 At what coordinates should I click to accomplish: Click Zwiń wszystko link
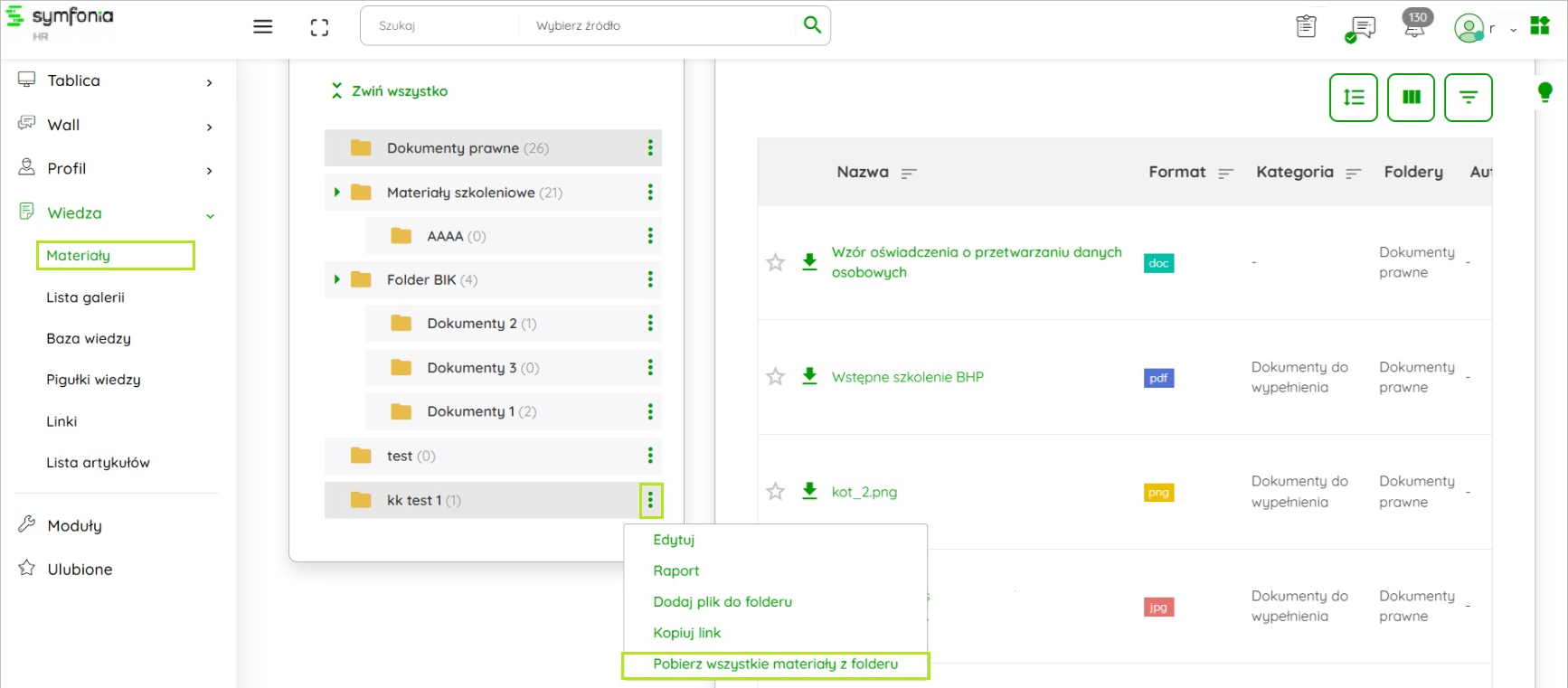399,91
